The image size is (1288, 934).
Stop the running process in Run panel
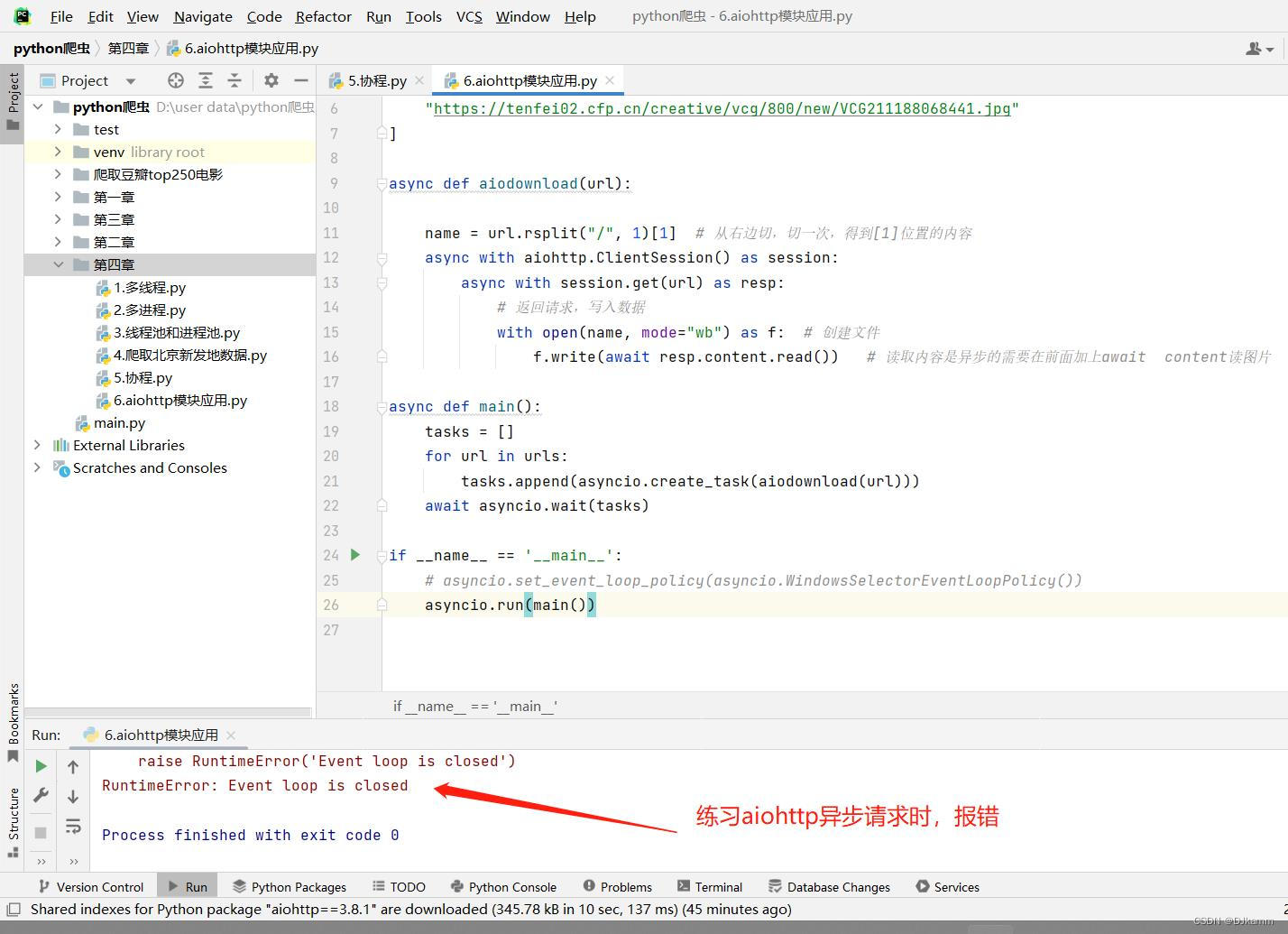click(41, 832)
